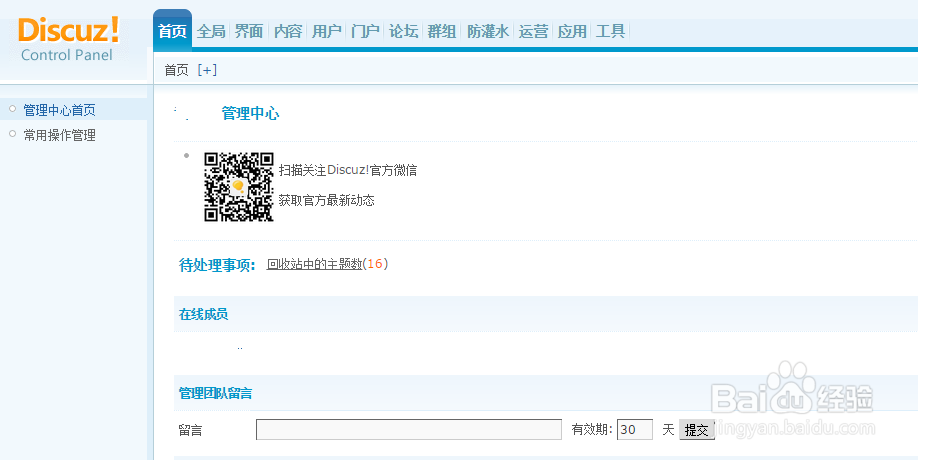The width and height of the screenshot is (927, 460).
Task: Click the 有效期 days input field
Action: pos(635,430)
